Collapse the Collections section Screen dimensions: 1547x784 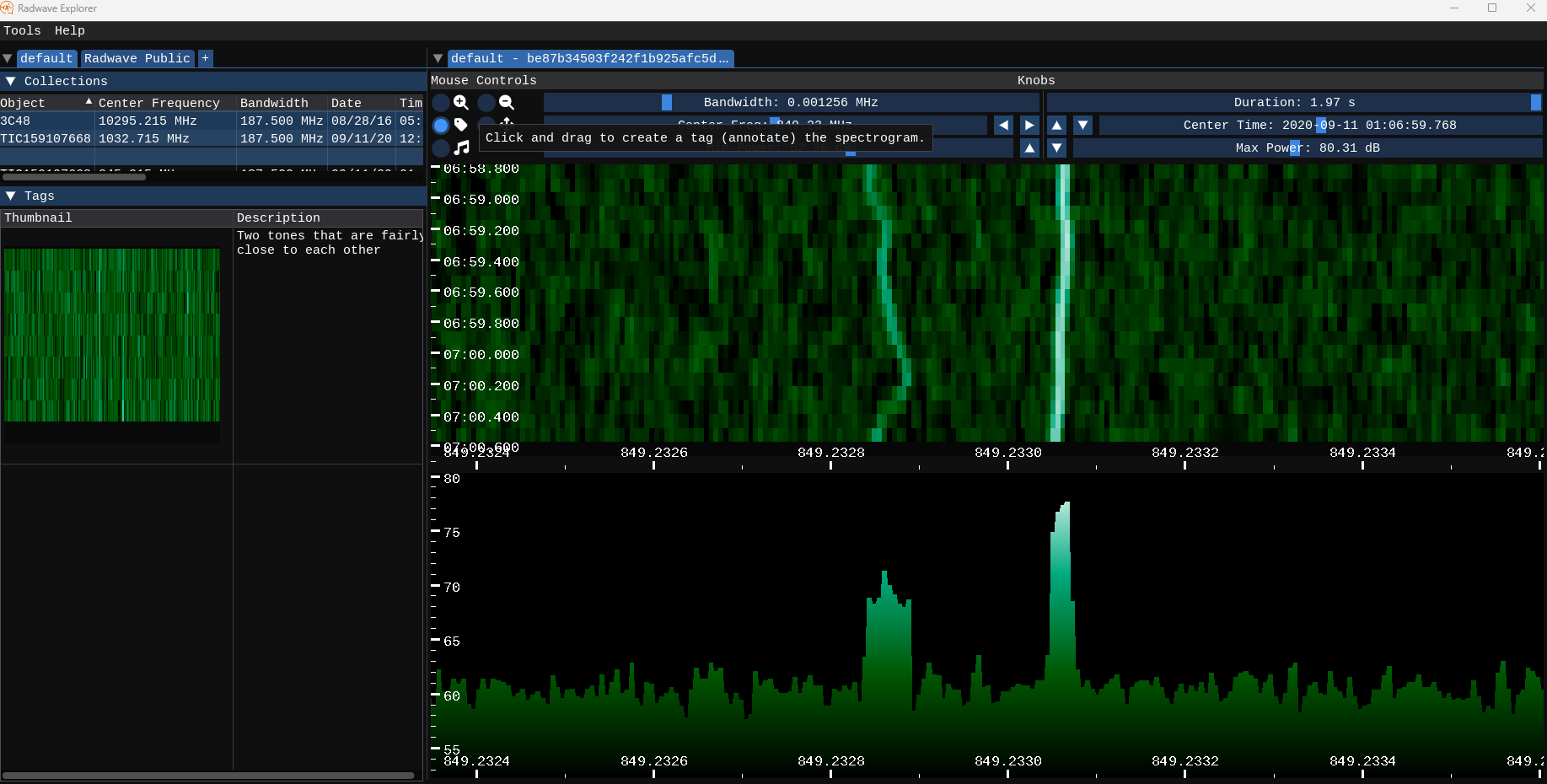tap(11, 81)
